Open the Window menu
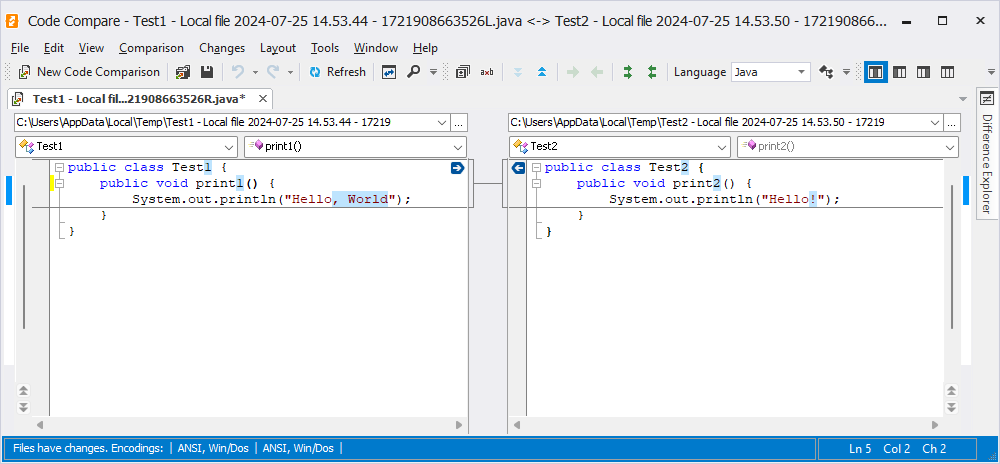 point(376,48)
